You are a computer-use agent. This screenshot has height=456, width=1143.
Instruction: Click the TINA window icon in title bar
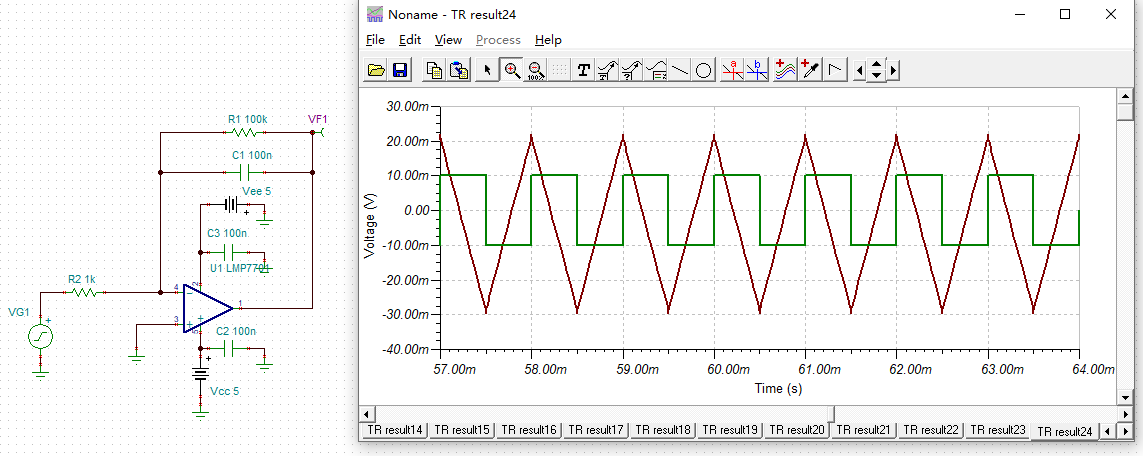click(375, 14)
